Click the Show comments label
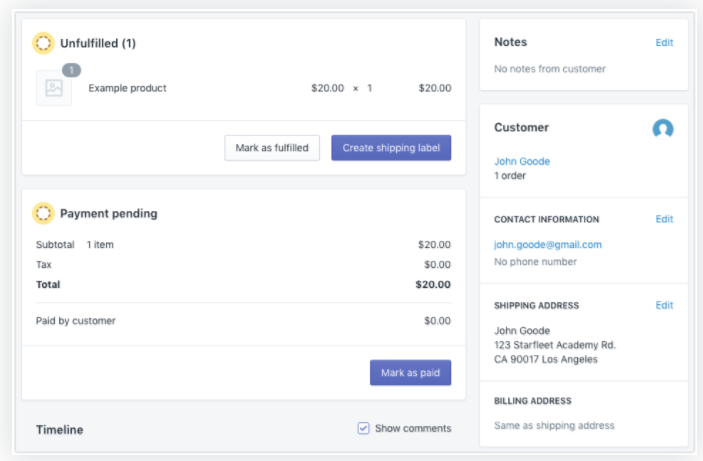This screenshot has height=461, width=703. pos(413,428)
